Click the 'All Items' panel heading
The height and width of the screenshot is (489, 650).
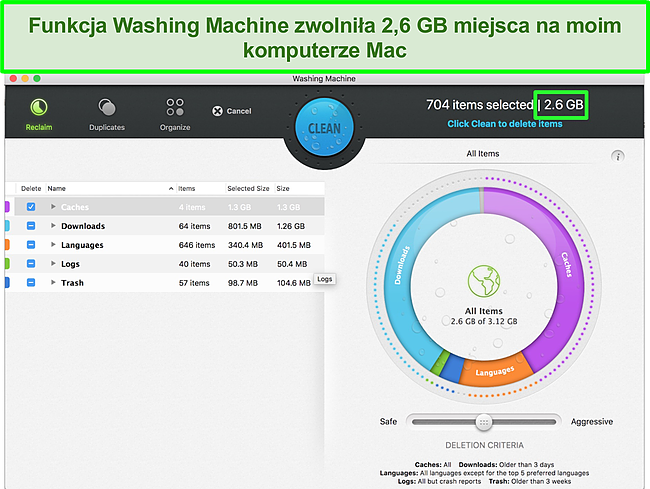pyautogui.click(x=483, y=154)
